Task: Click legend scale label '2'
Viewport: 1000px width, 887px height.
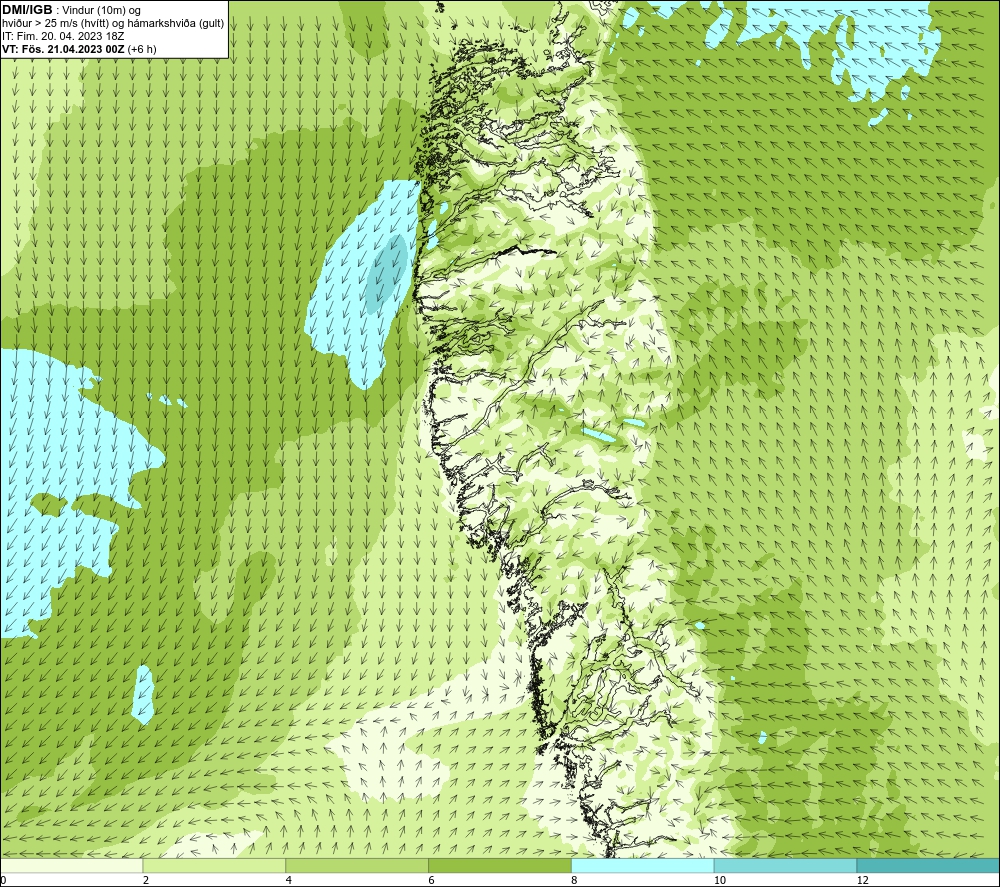Action: click(146, 880)
